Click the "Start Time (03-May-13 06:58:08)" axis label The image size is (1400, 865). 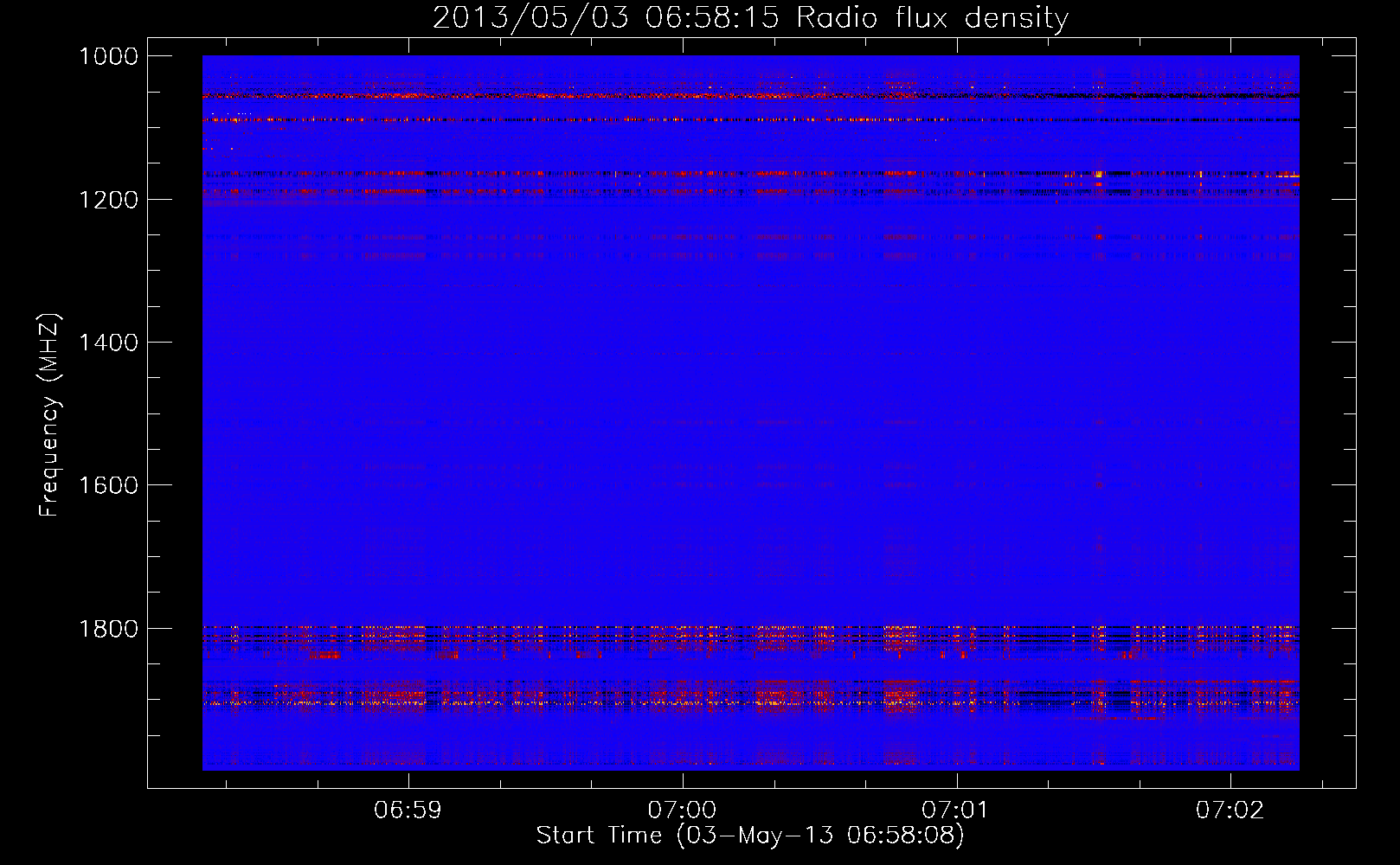750,836
